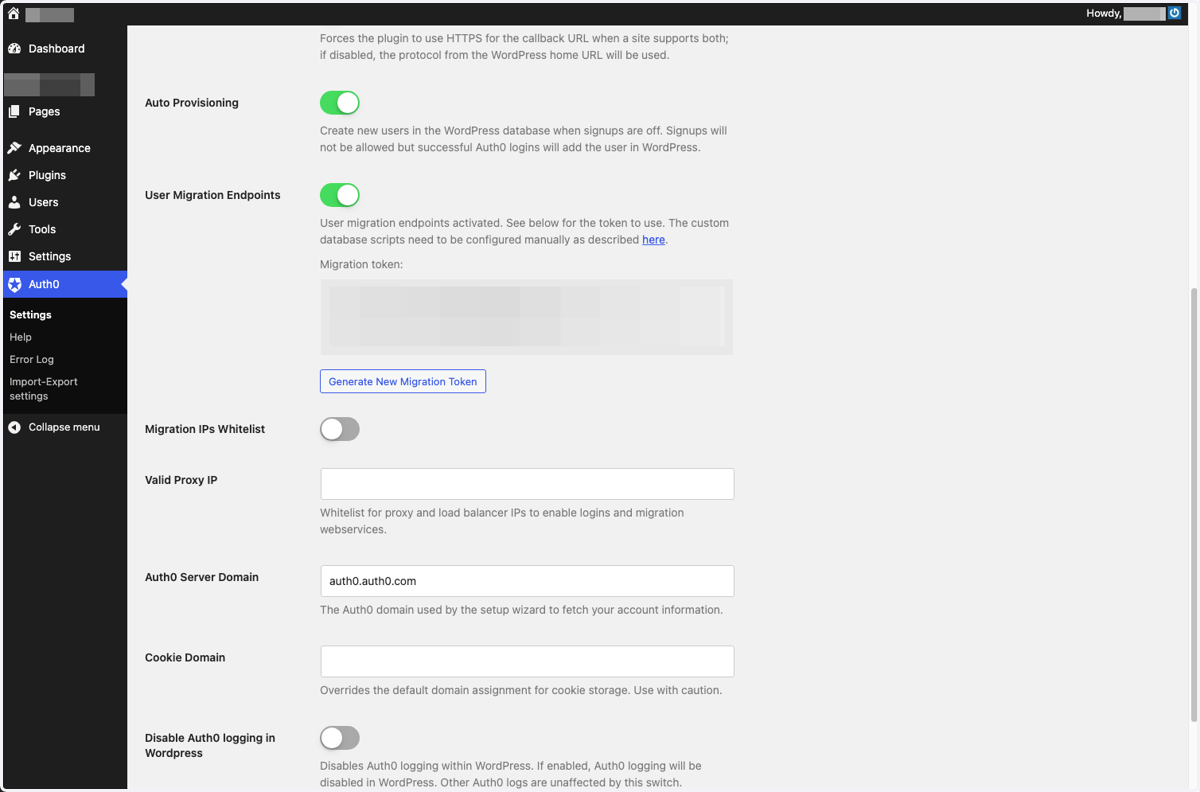Click the Users person icon
Screen dimensions: 1200x792
pos(14,202)
